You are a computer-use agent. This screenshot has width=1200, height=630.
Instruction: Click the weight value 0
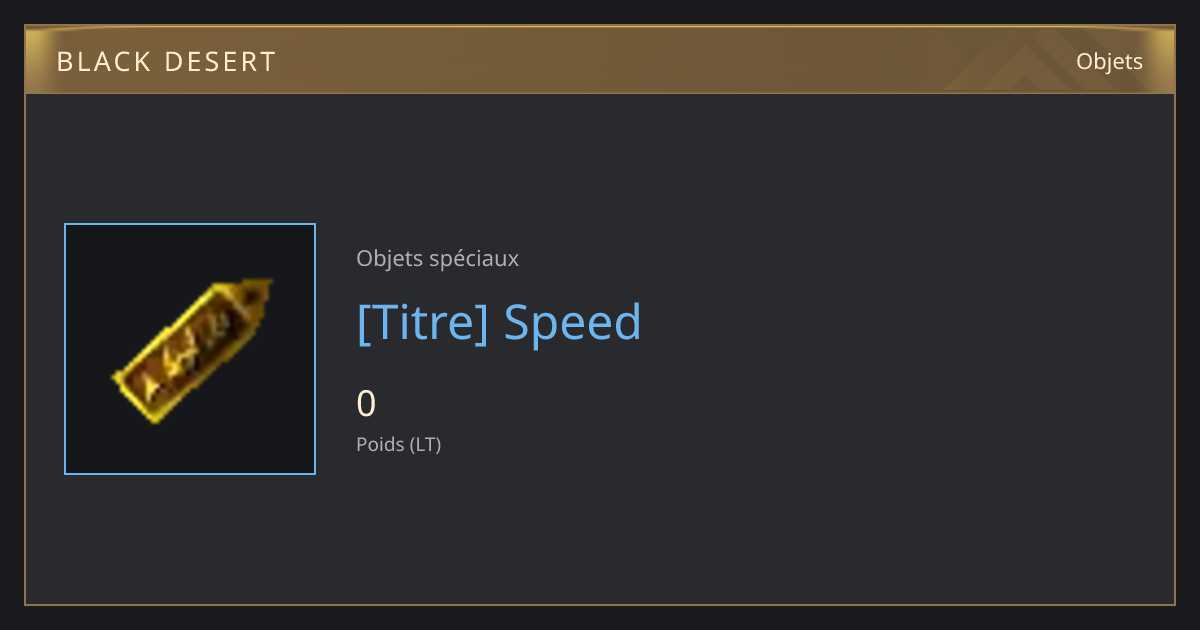click(366, 404)
